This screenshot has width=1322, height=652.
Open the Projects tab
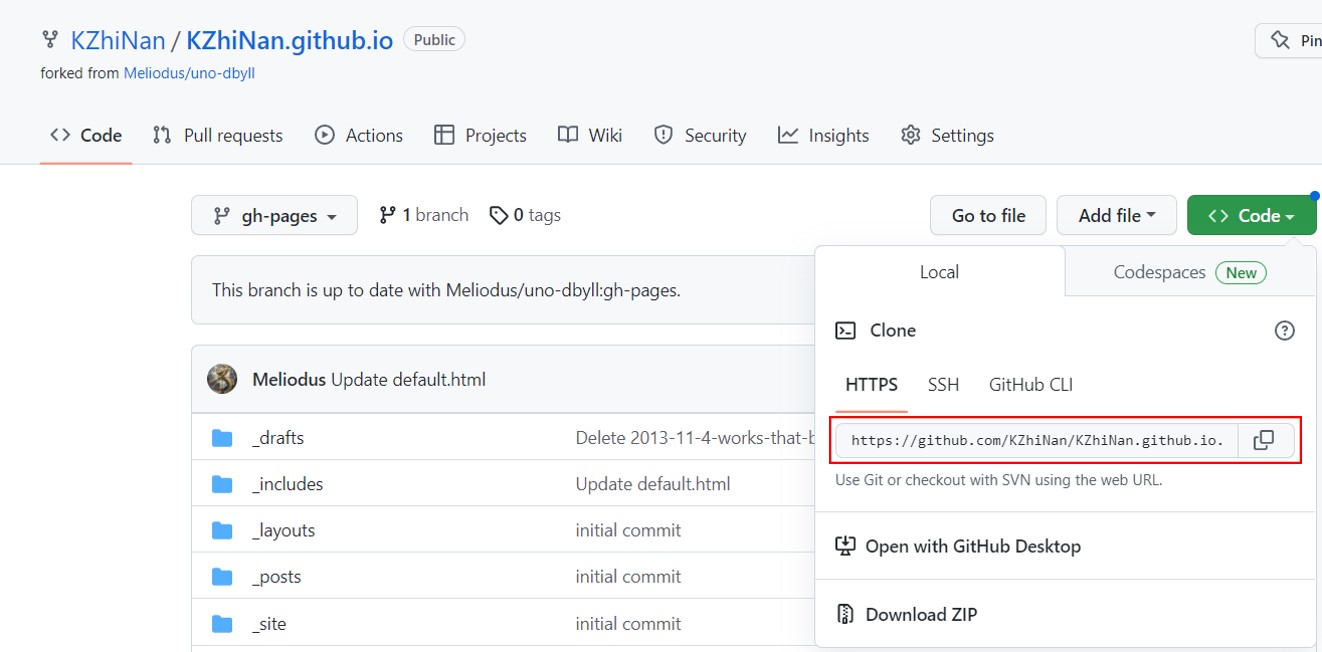pyautogui.click(x=481, y=136)
